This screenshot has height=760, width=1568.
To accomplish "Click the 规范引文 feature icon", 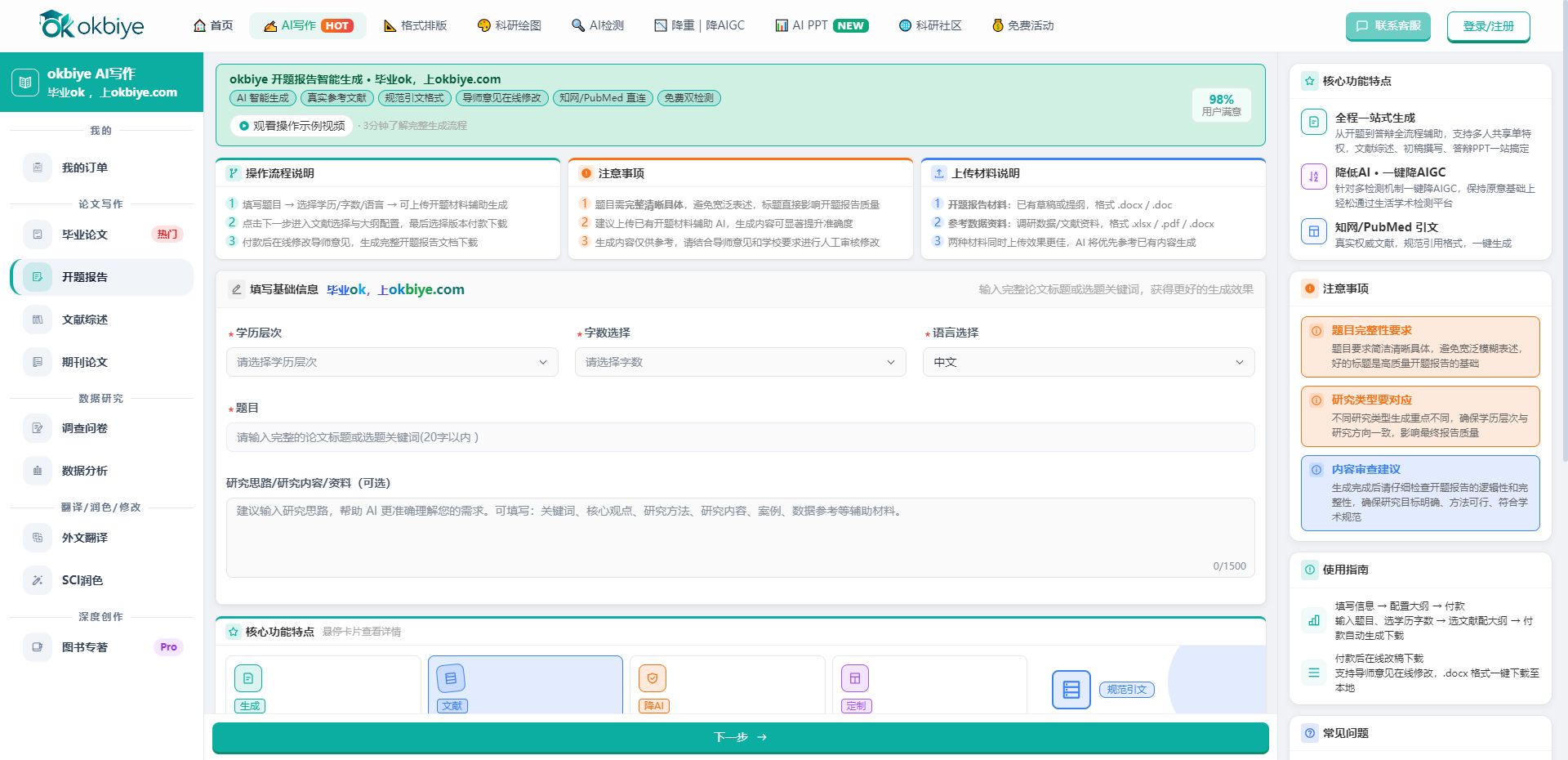I will coord(1071,690).
